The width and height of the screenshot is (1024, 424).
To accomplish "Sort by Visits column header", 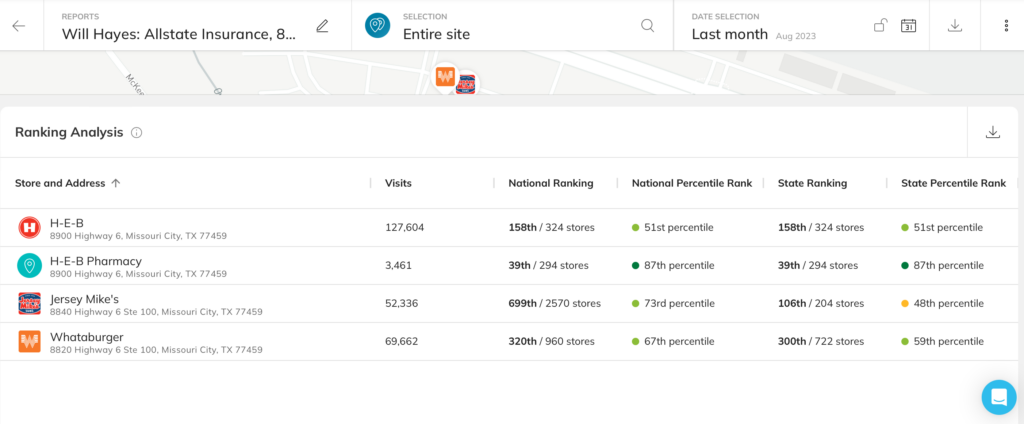I will pyautogui.click(x=398, y=184).
